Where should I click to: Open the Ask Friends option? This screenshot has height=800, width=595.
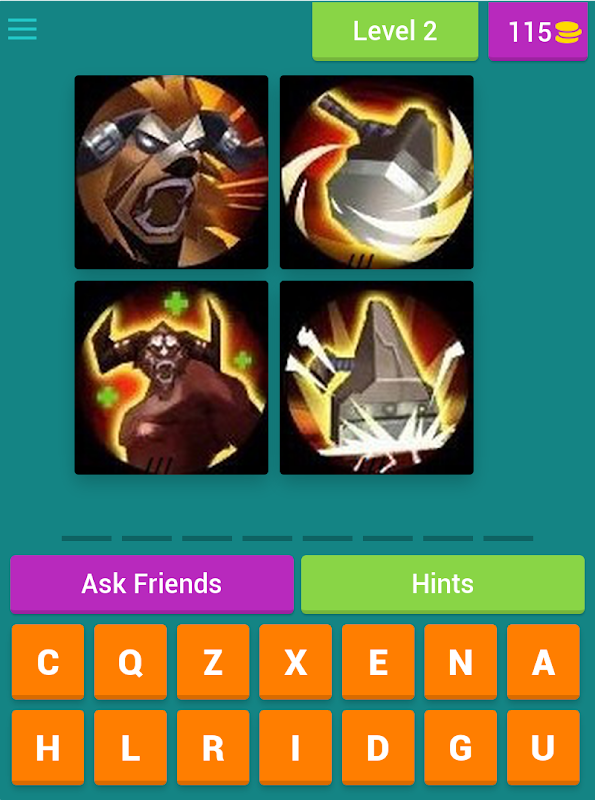coord(152,584)
